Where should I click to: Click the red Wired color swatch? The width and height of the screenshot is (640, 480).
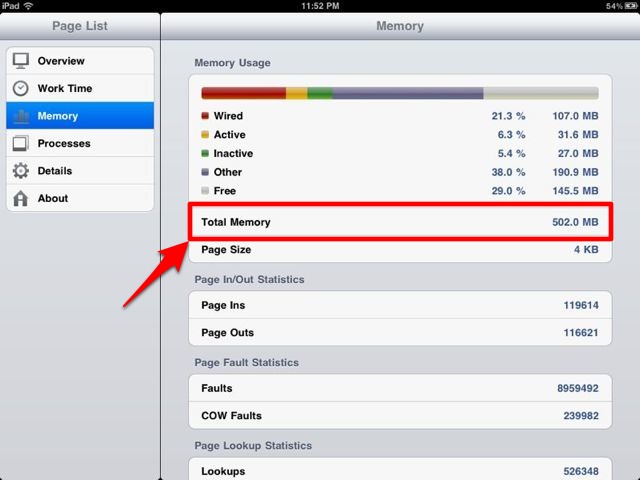coord(205,116)
